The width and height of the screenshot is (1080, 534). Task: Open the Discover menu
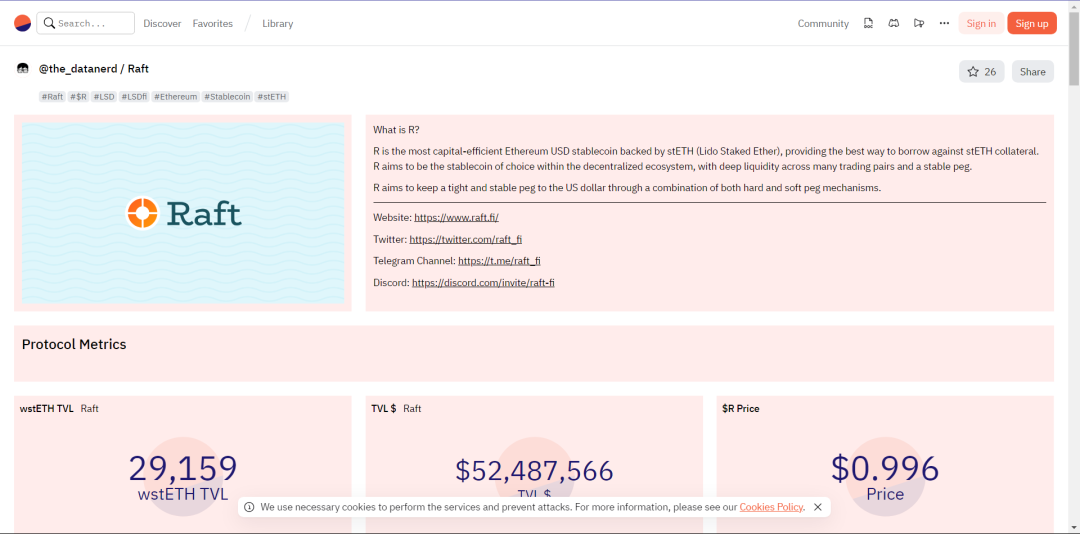point(162,23)
